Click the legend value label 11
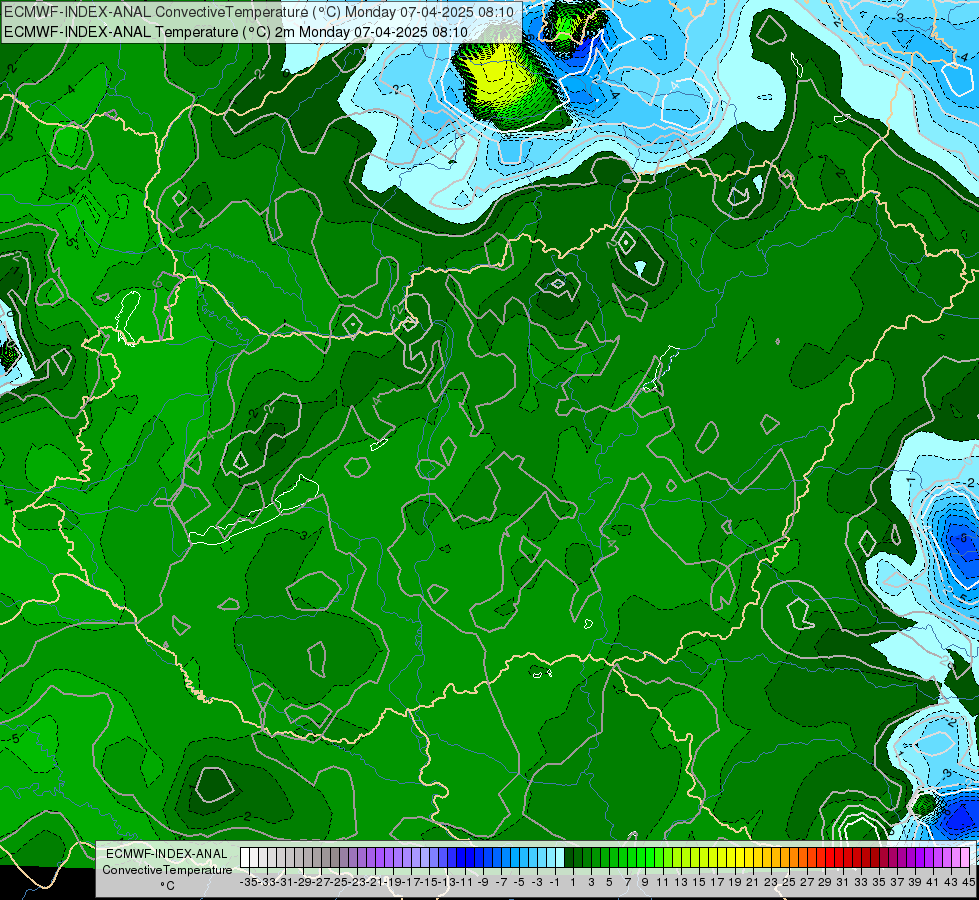 (663, 882)
